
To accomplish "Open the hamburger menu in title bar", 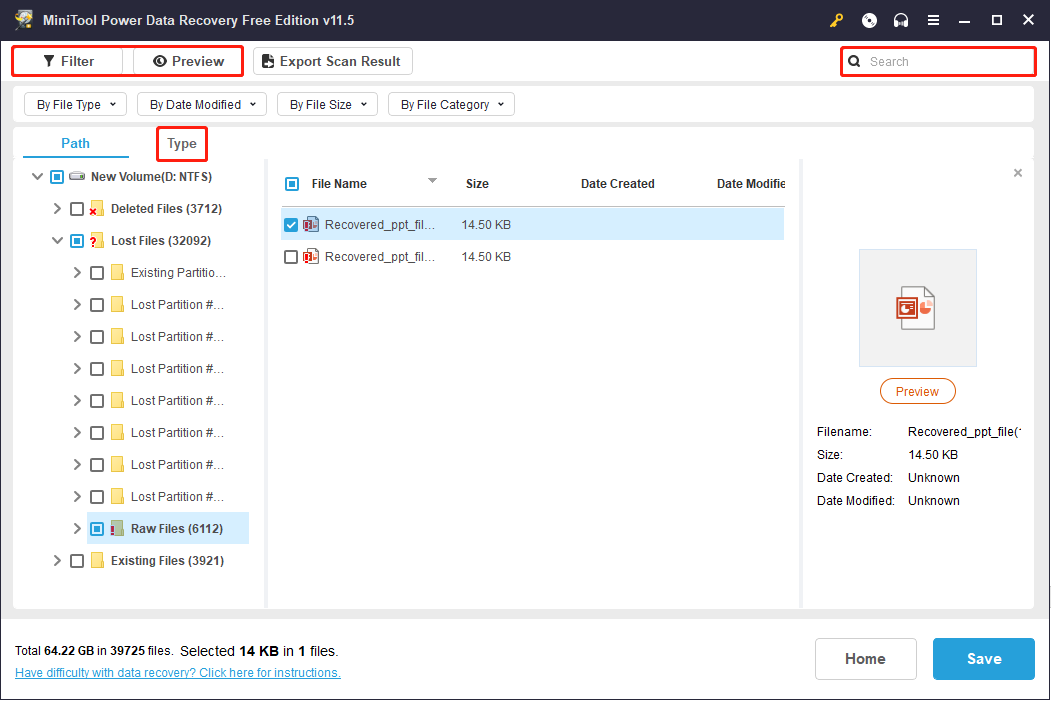I will (x=933, y=20).
